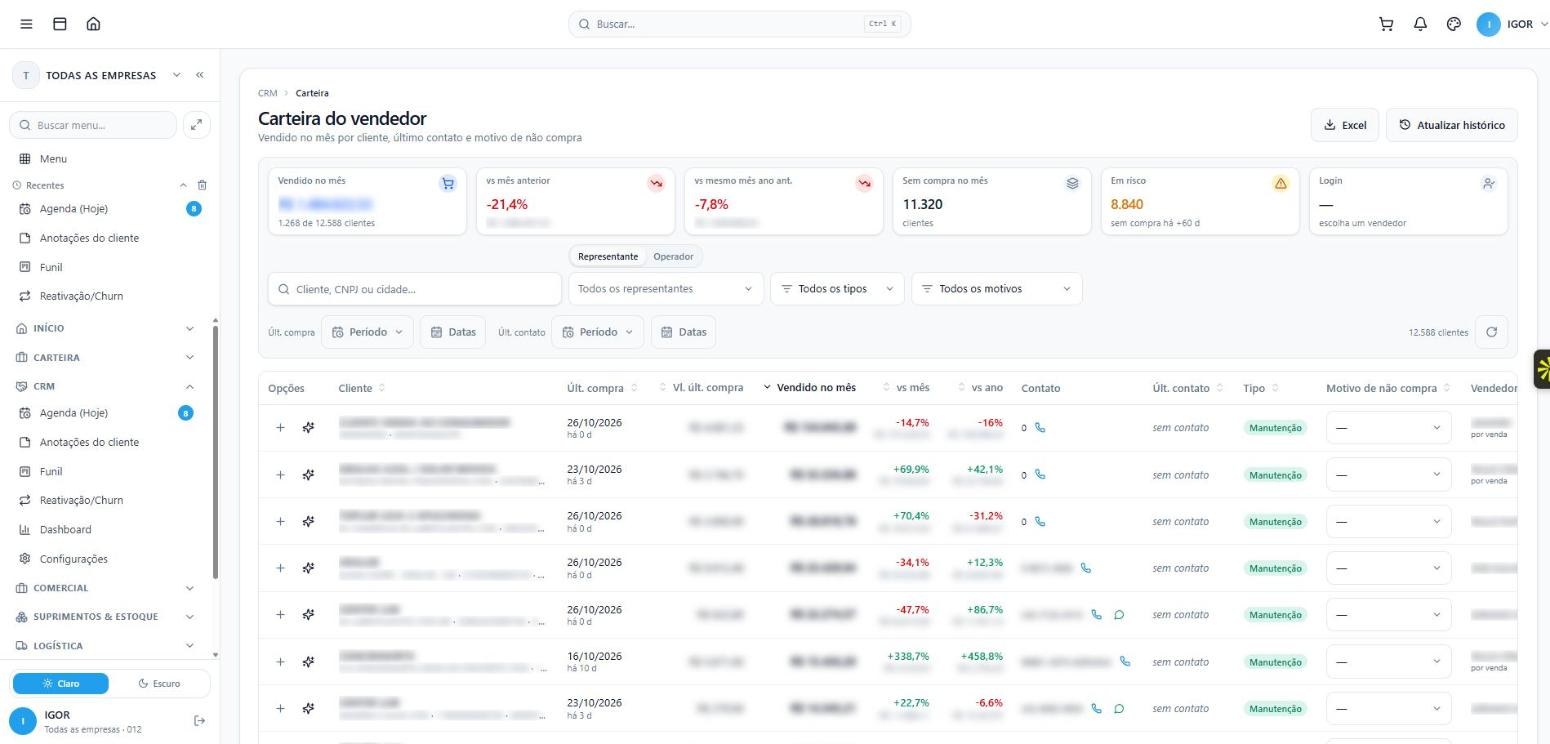Image resolution: width=1550 pixels, height=744 pixels.
Task: Open Reativação/Churn under CRM section
Action: point(81,500)
